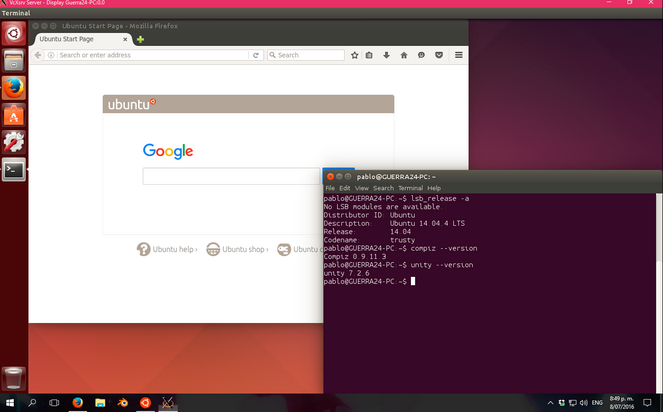Open terminal Edit menu

pyautogui.click(x=345, y=188)
